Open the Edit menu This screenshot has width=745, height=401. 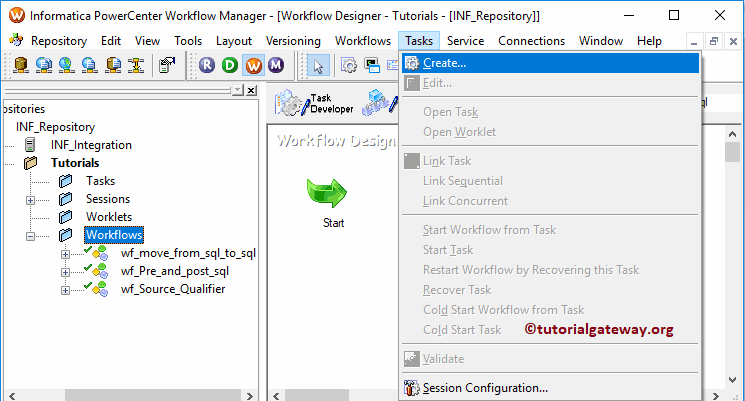pyautogui.click(x=111, y=41)
